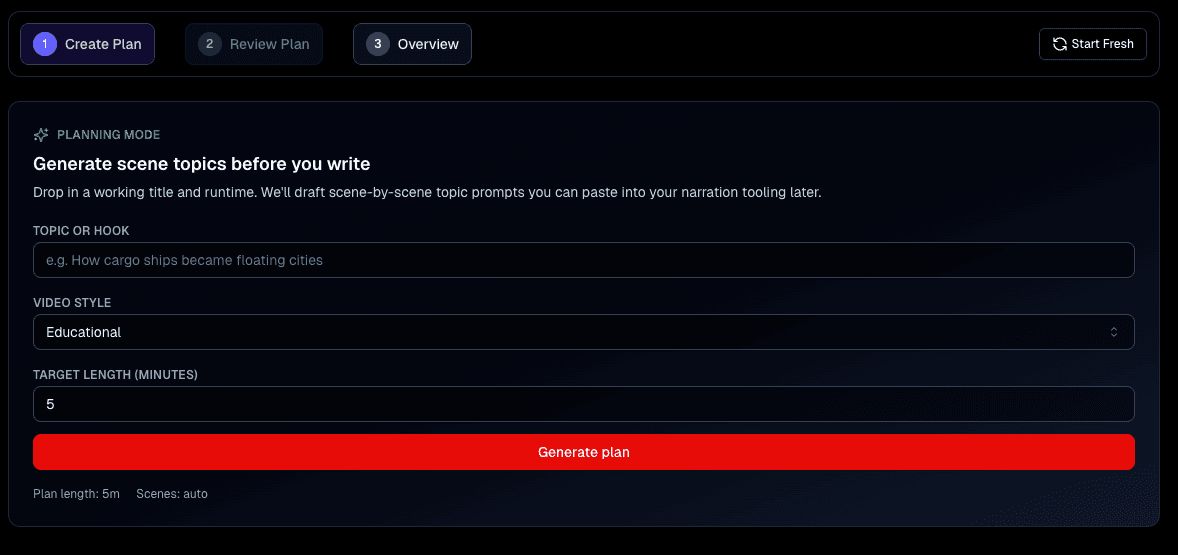Click the sparkle icon beside Planning Mode
The width and height of the screenshot is (1178, 555).
coord(41,135)
